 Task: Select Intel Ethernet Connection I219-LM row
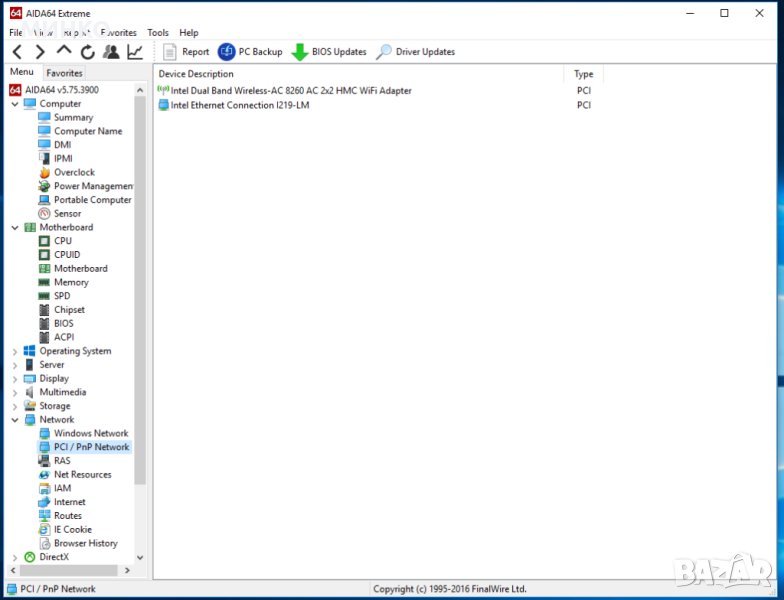(240, 105)
